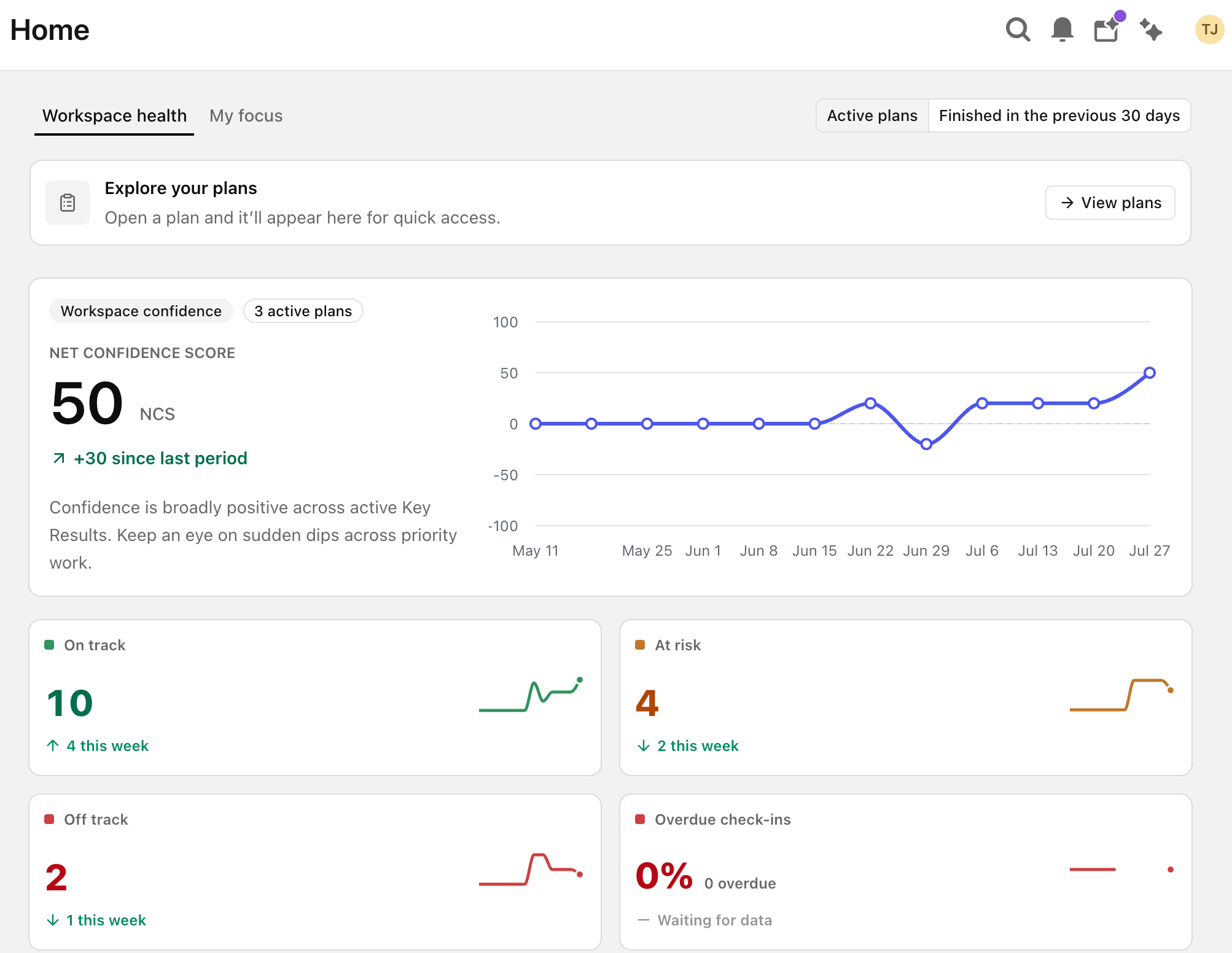The image size is (1232, 953).
Task: Click the down arrow beside '2 this week'
Action: [644, 745]
